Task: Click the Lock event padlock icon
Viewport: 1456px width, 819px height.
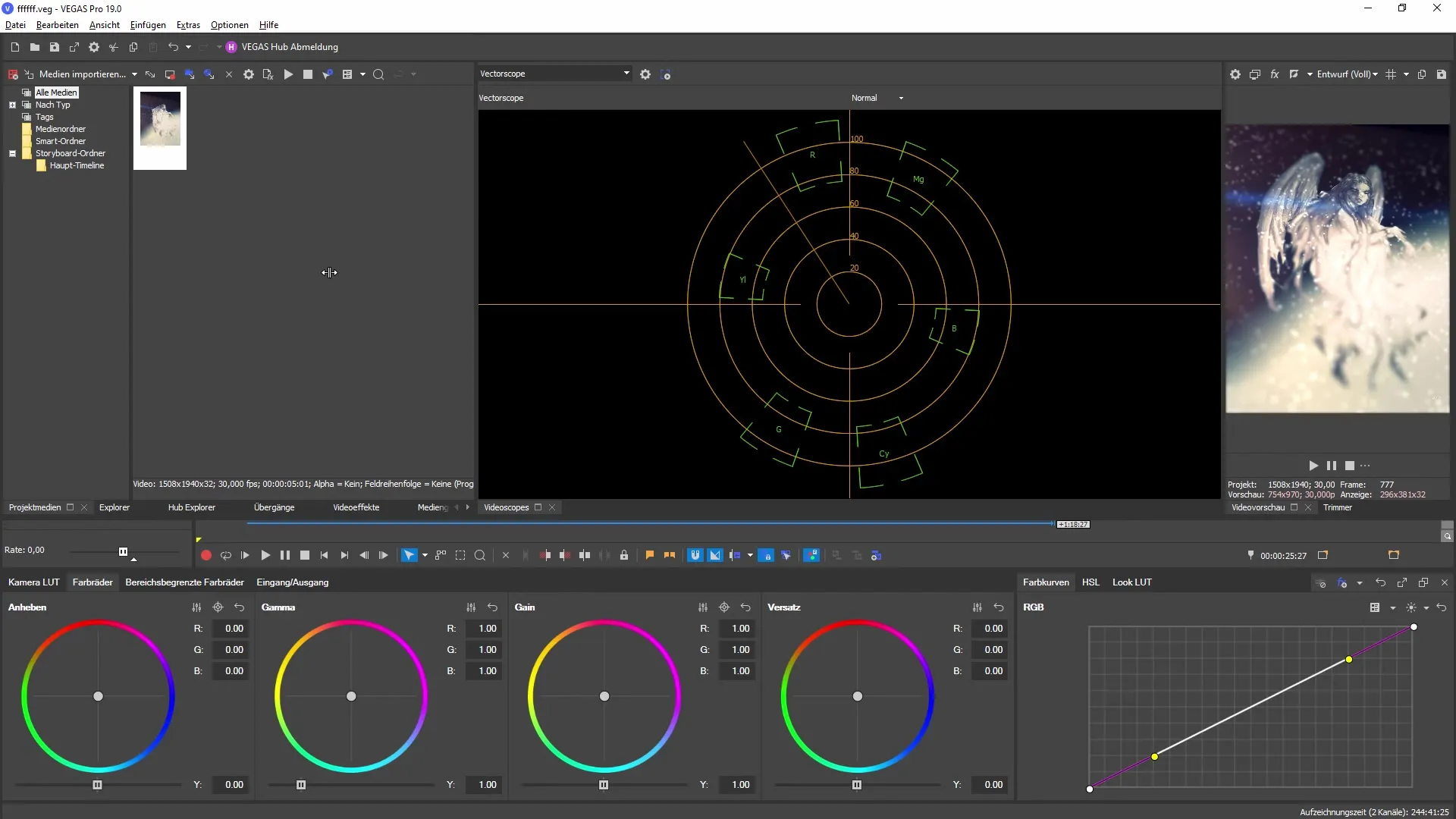Action: [x=624, y=555]
